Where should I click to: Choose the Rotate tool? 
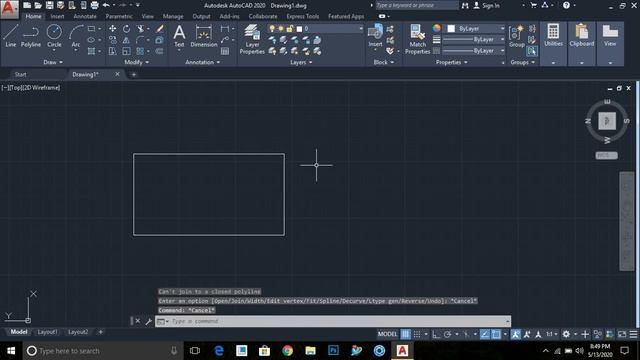point(127,29)
